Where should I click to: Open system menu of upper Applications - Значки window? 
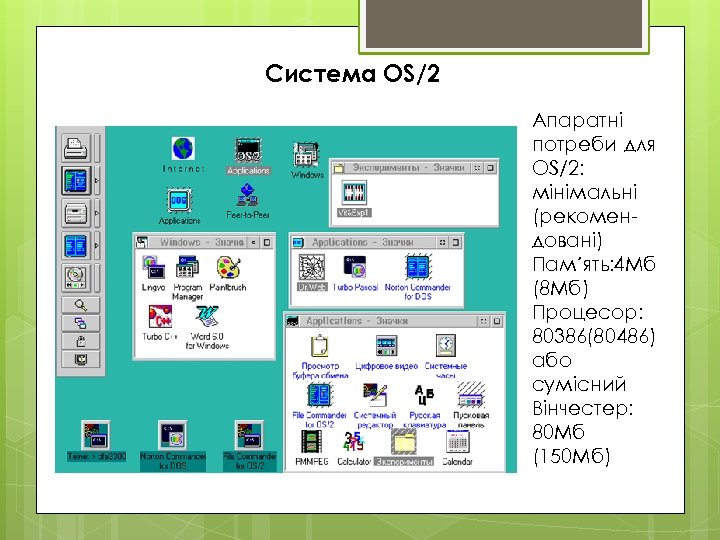click(x=298, y=242)
